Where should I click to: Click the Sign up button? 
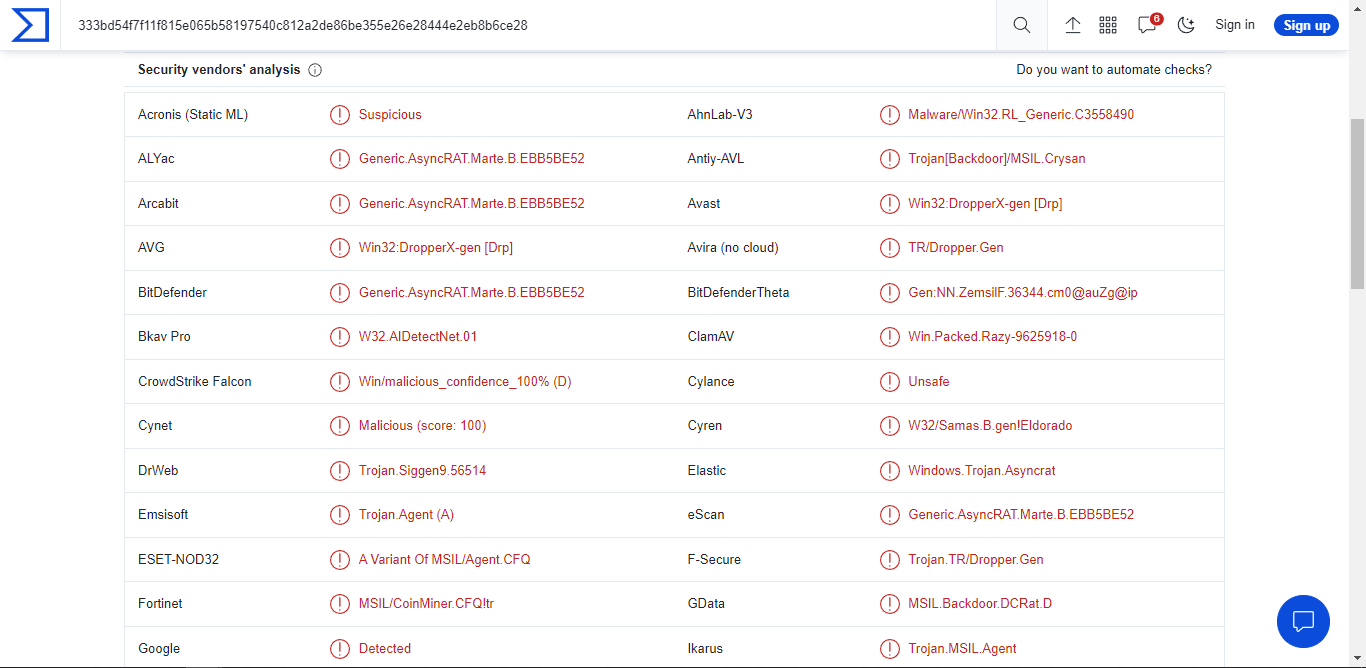pos(1306,25)
